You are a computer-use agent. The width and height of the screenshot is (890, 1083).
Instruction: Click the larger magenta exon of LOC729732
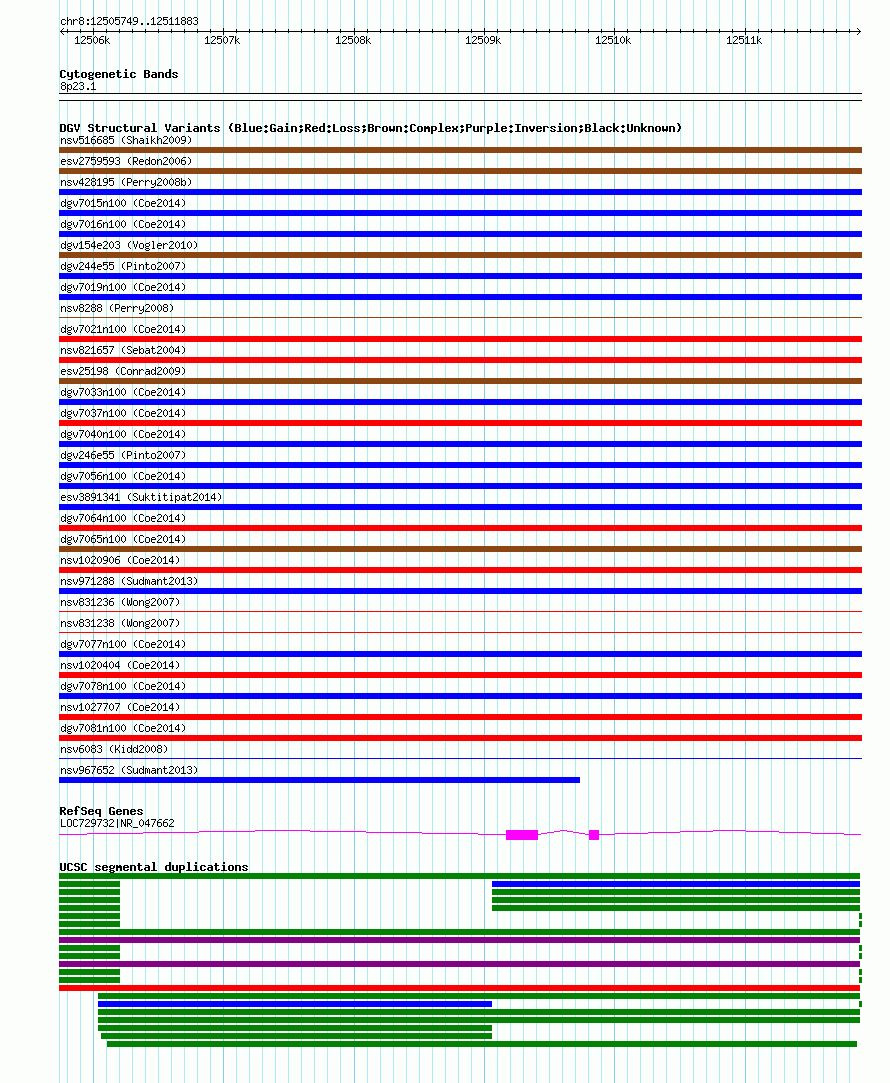coord(522,835)
